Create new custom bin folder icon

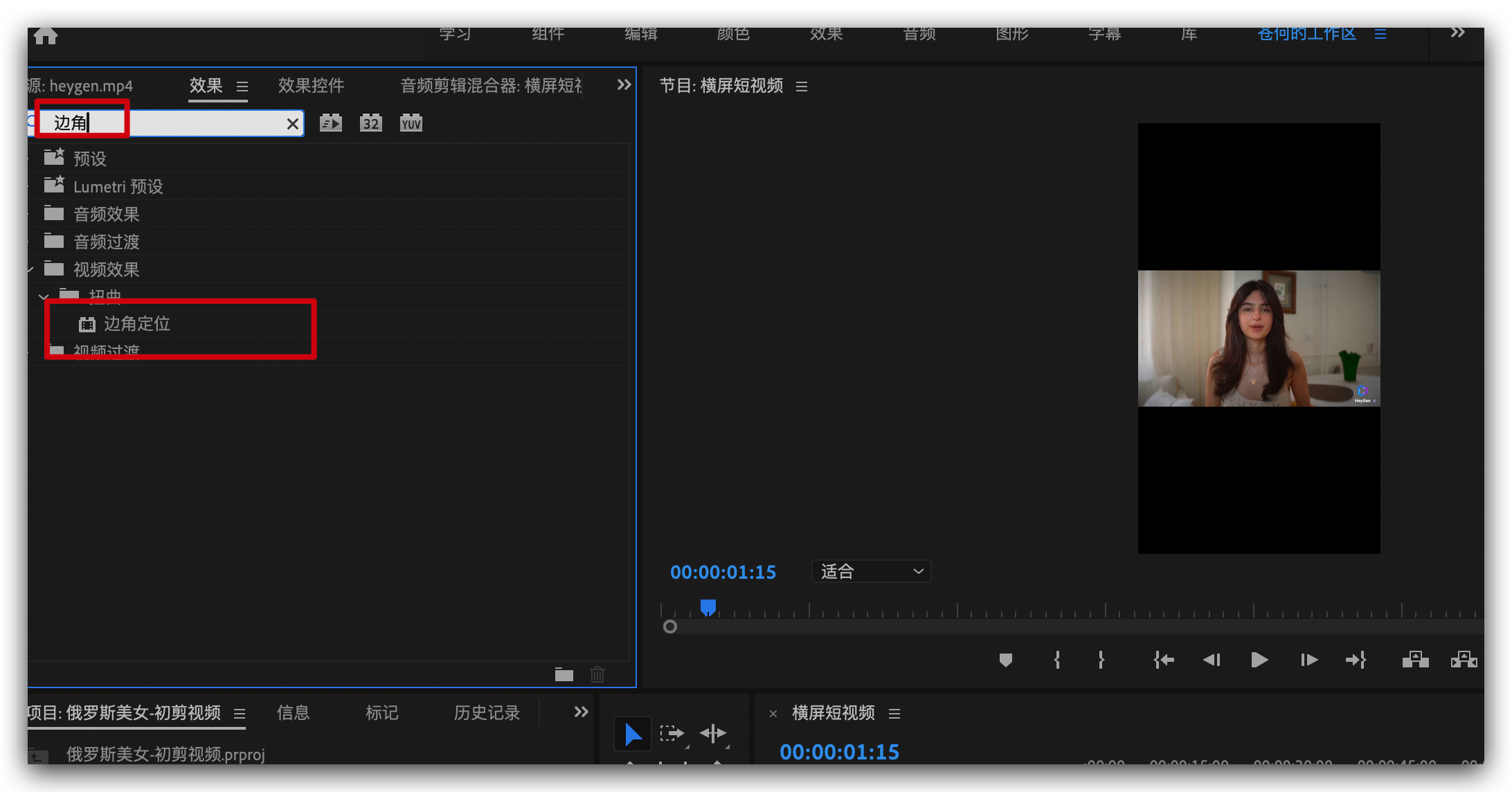[x=564, y=674]
